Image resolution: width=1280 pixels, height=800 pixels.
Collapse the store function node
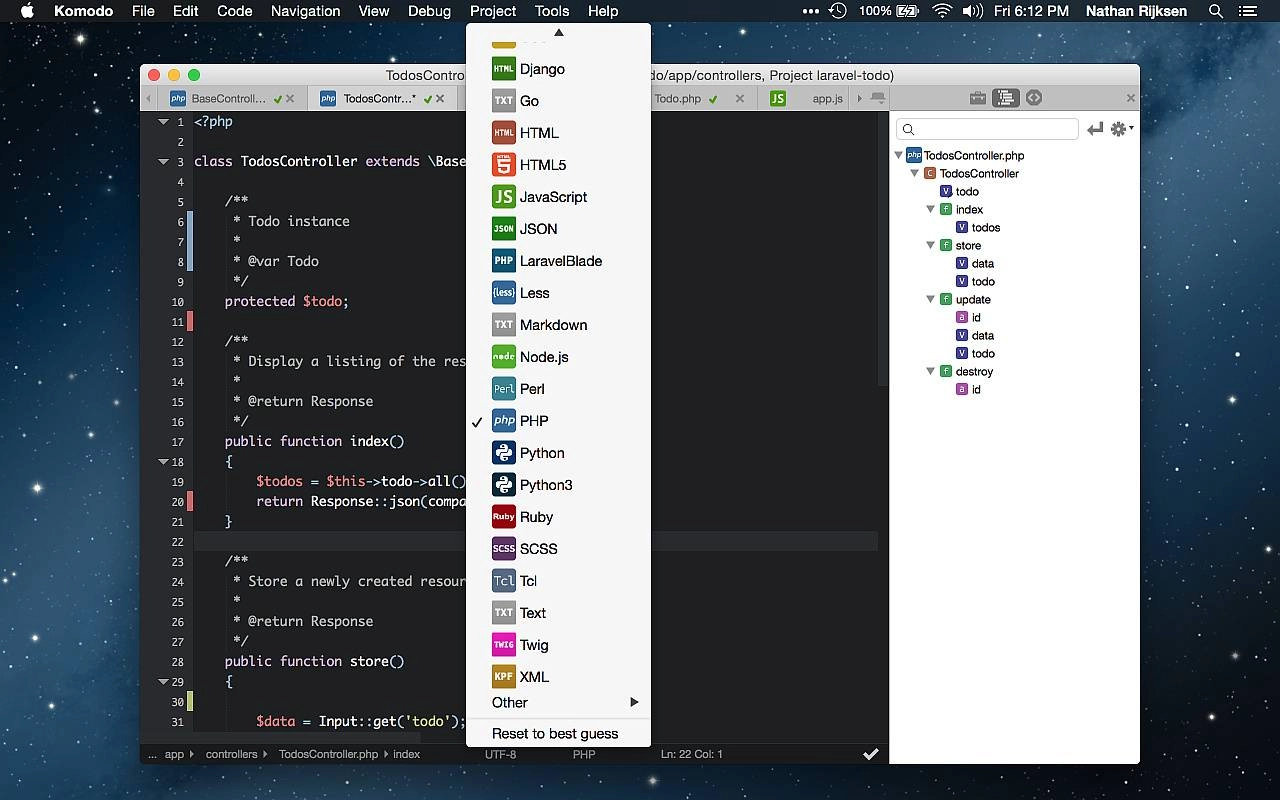click(x=931, y=245)
